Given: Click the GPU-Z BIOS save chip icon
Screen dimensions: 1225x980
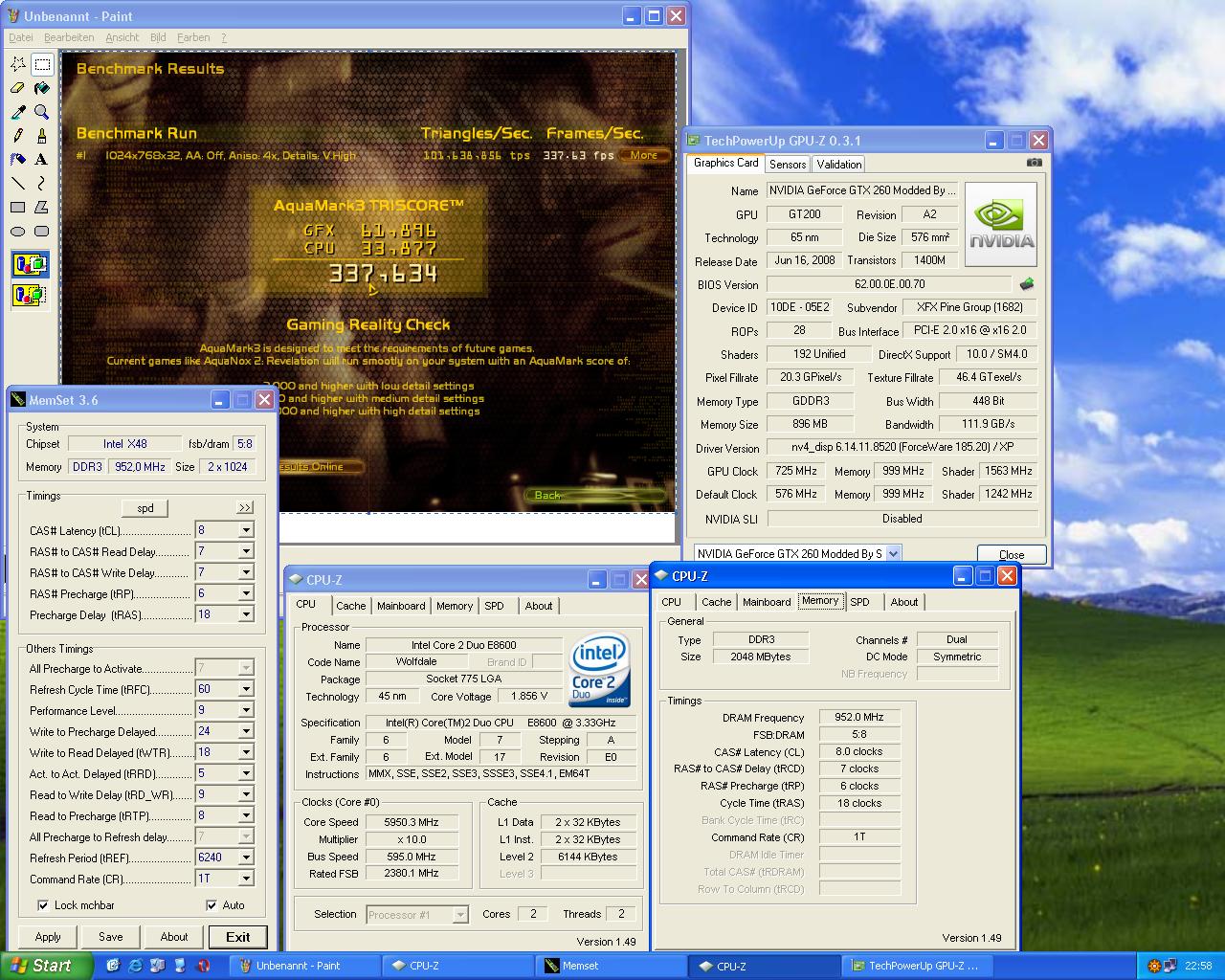Looking at the screenshot, I should (1027, 284).
